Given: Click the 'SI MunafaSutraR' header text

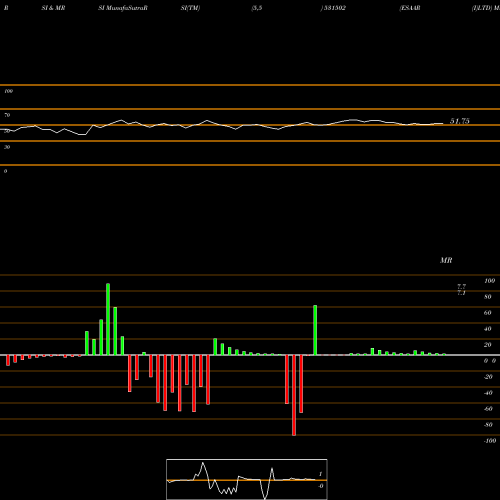Looking at the screenshot, I should pyautogui.click(x=123, y=8).
